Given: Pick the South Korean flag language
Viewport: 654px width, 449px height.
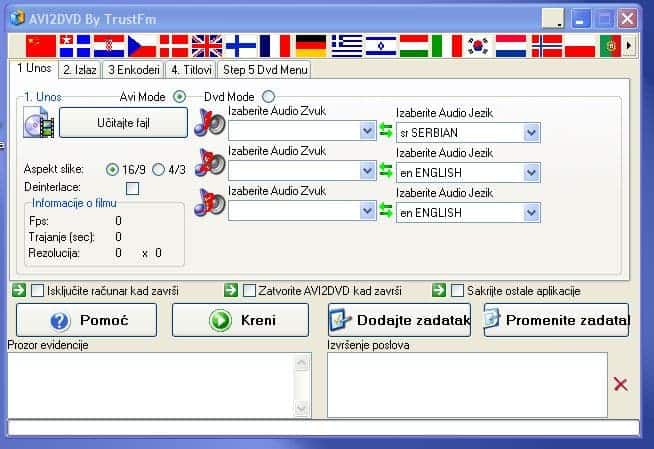Looking at the screenshot, I should 478,46.
